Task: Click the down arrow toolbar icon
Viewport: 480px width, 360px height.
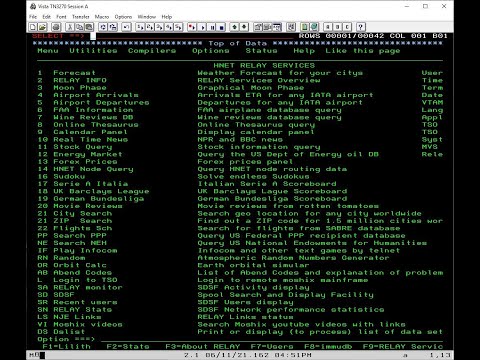Action: coord(244,27)
